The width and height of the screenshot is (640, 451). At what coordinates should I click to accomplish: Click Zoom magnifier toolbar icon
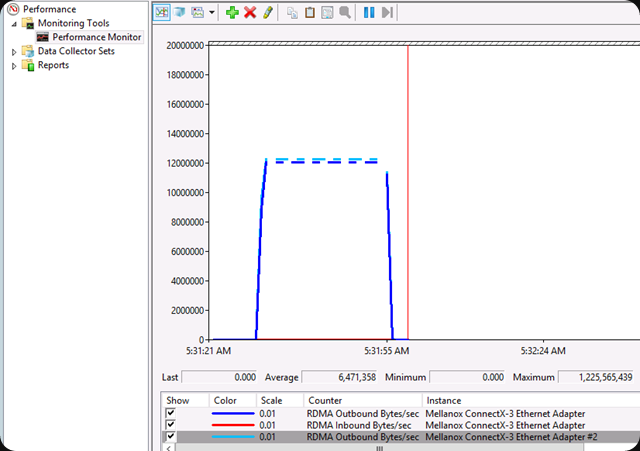pyautogui.click(x=345, y=13)
